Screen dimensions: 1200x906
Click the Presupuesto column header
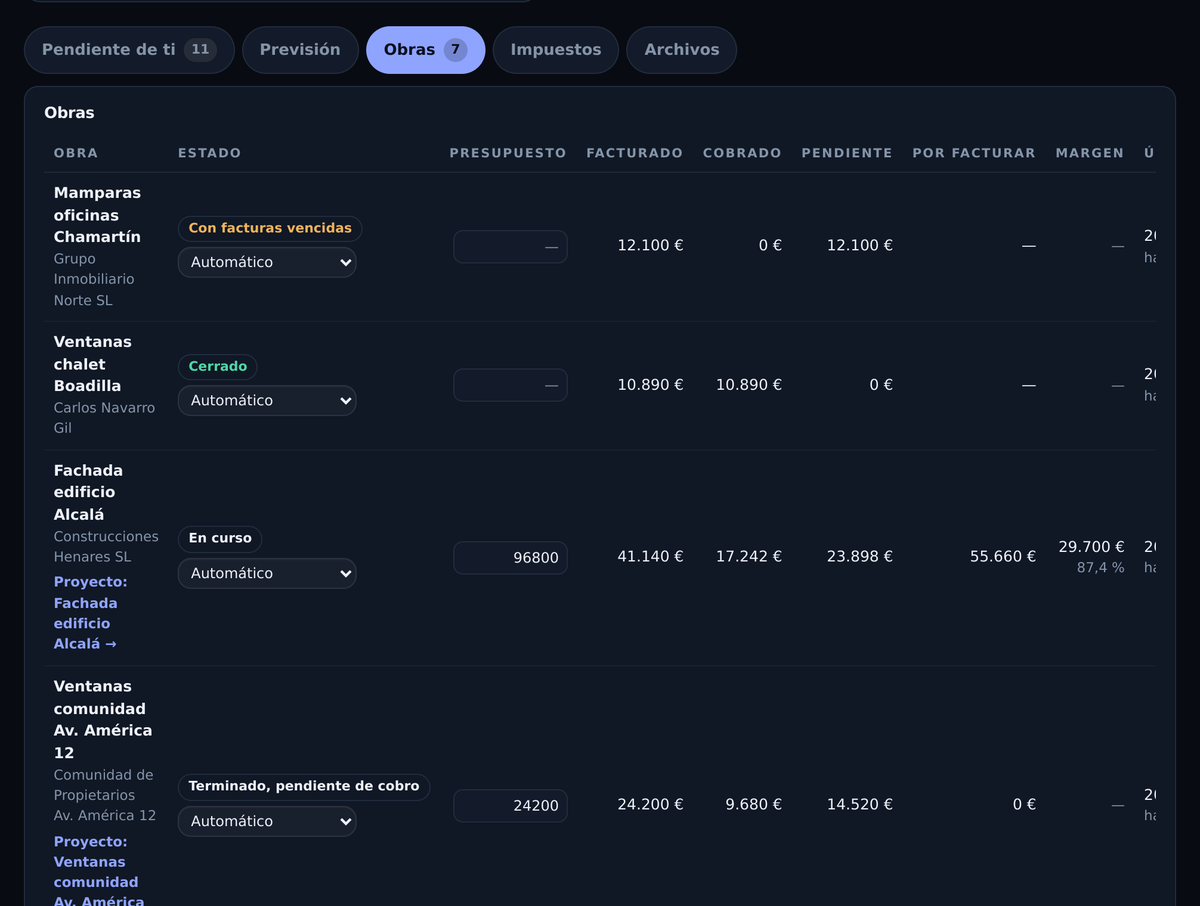(x=508, y=153)
